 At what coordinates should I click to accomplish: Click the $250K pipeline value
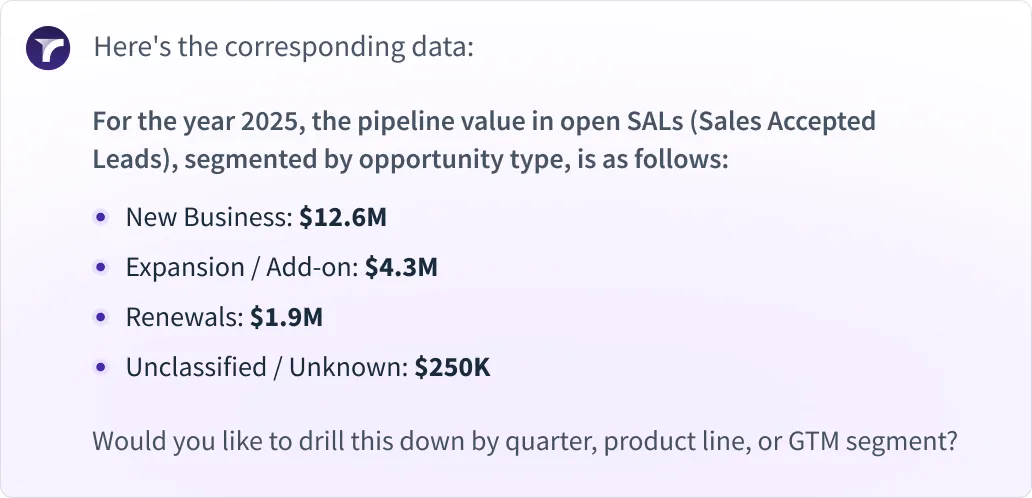point(452,367)
